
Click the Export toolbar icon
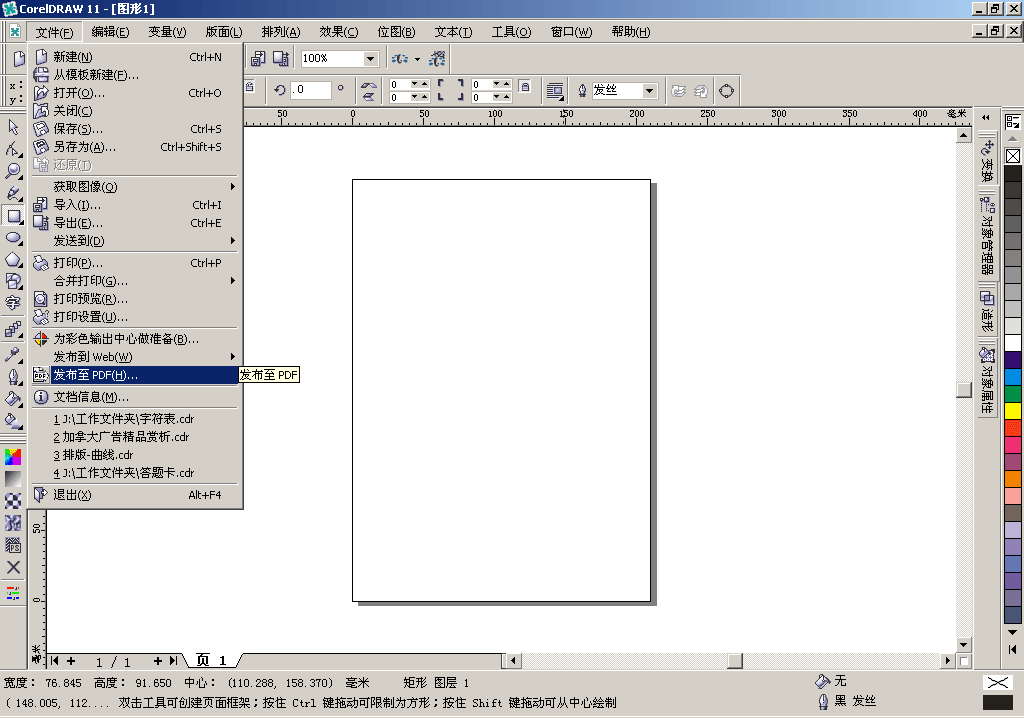281,59
